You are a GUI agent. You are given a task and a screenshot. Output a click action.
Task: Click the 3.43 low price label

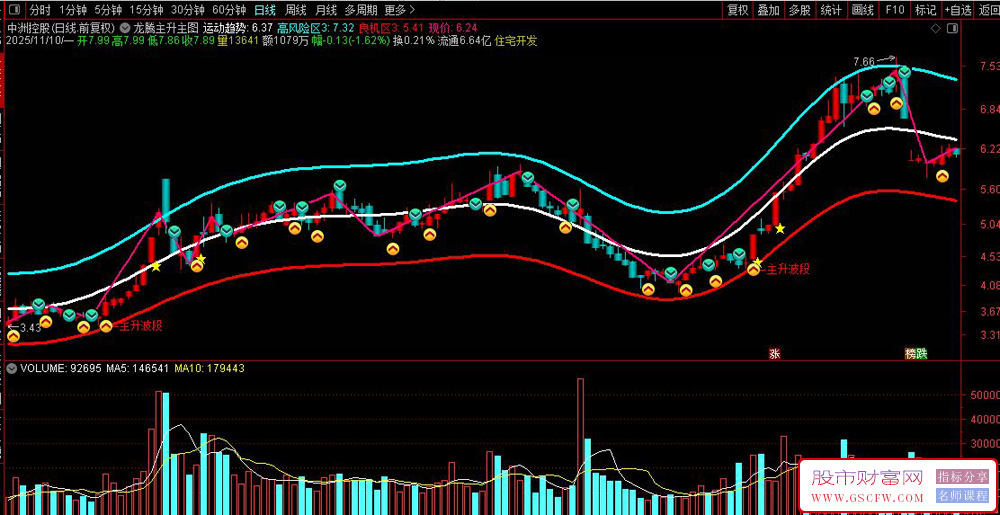[x=31, y=328]
